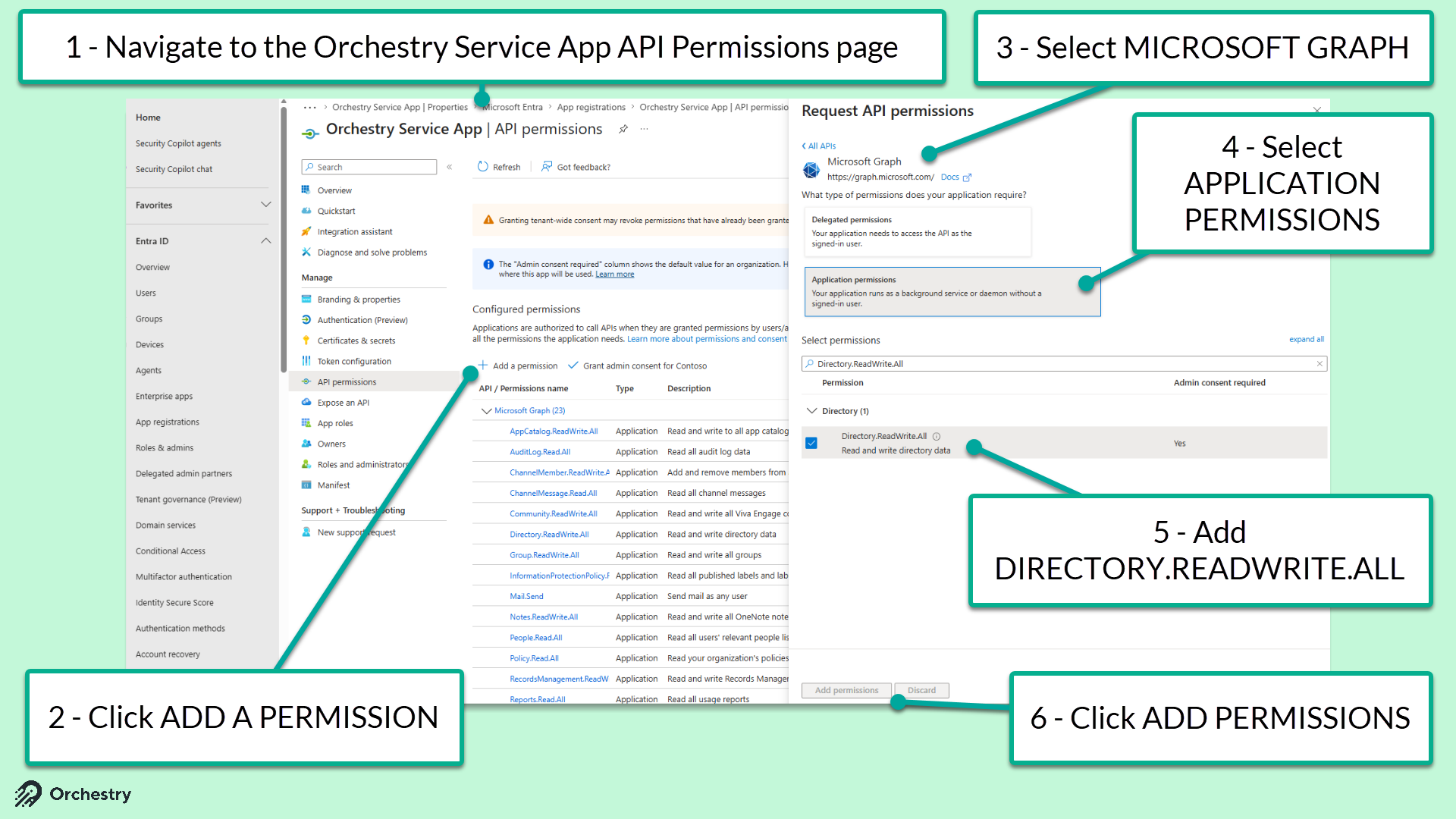Collapse the Microsoft Graph (23) permissions list
The height and width of the screenshot is (819, 1456).
point(487,411)
